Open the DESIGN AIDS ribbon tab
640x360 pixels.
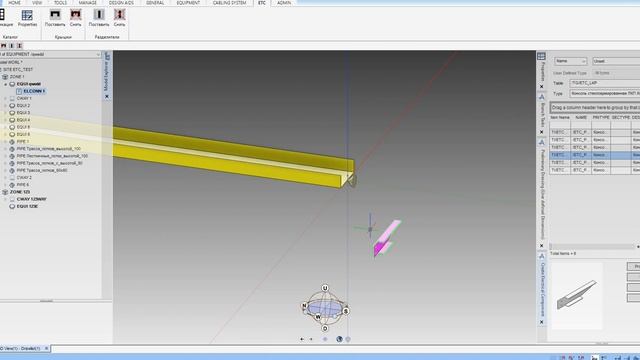point(121,3)
